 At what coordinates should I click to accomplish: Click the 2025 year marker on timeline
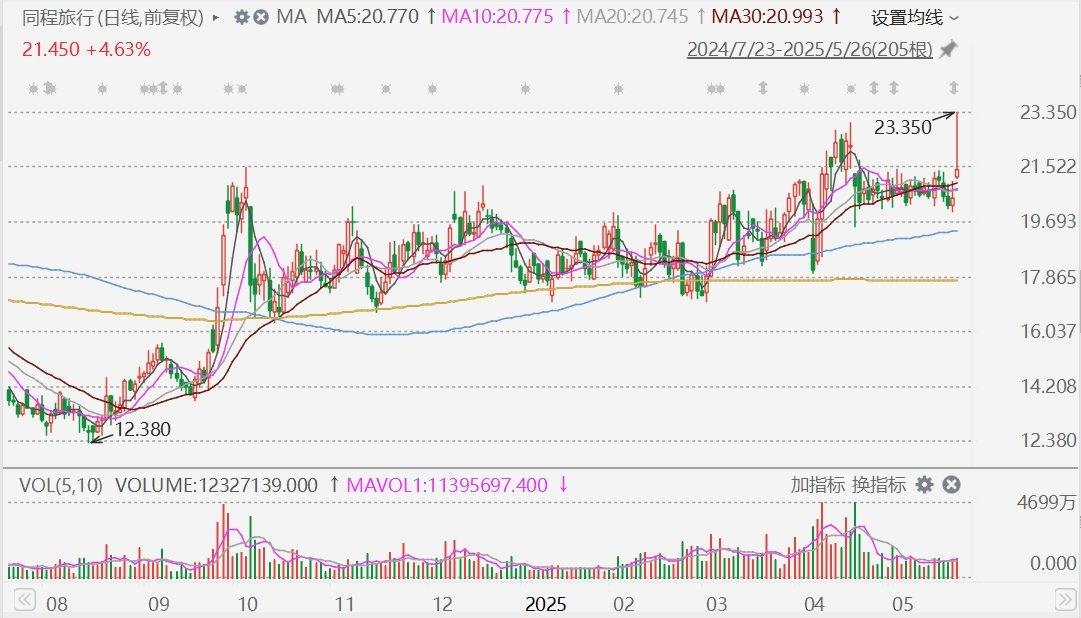click(546, 604)
